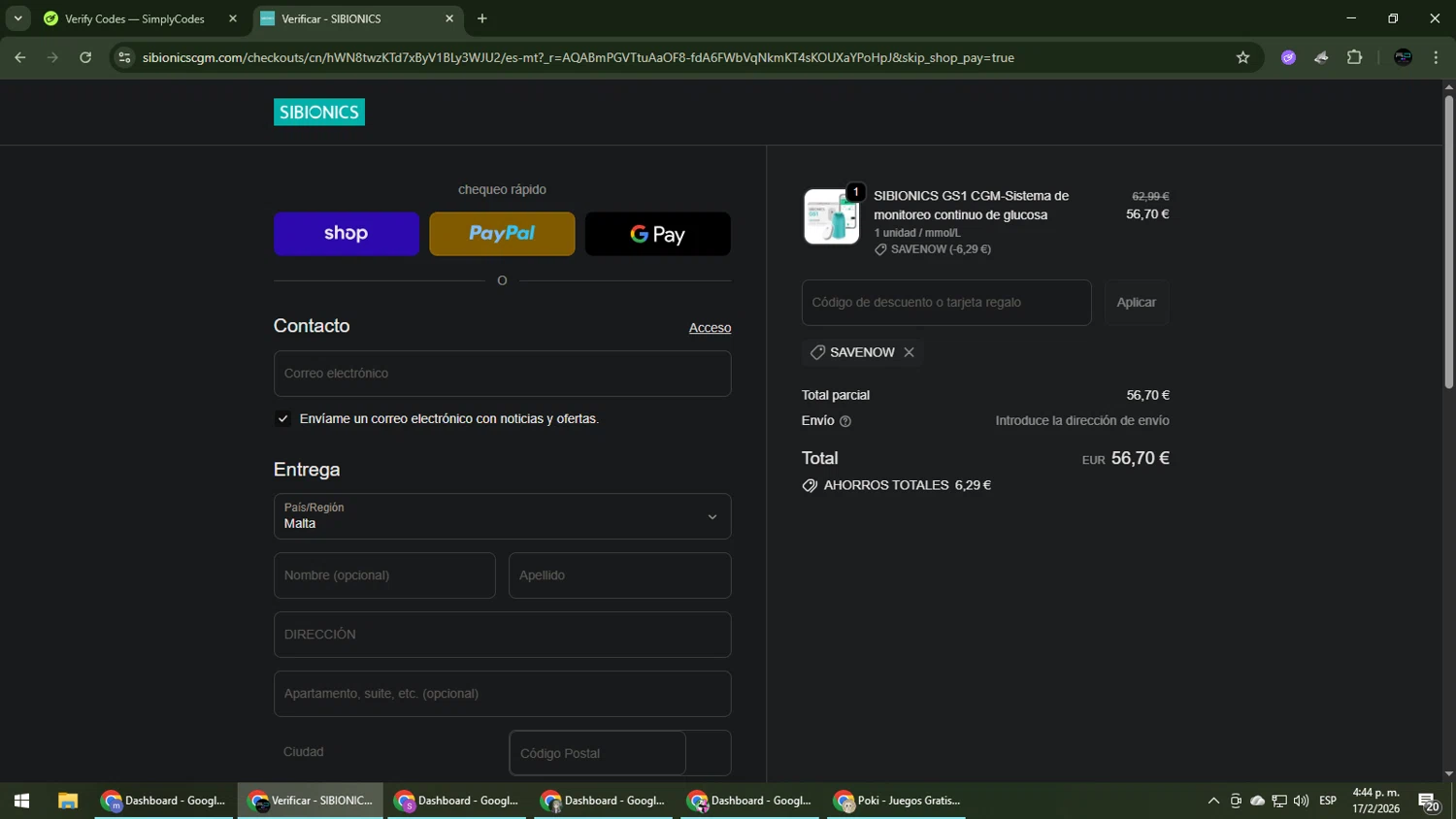This screenshot has width=1456, height=819.
Task: Apply the discount code with Aplicar
Action: tap(1137, 303)
